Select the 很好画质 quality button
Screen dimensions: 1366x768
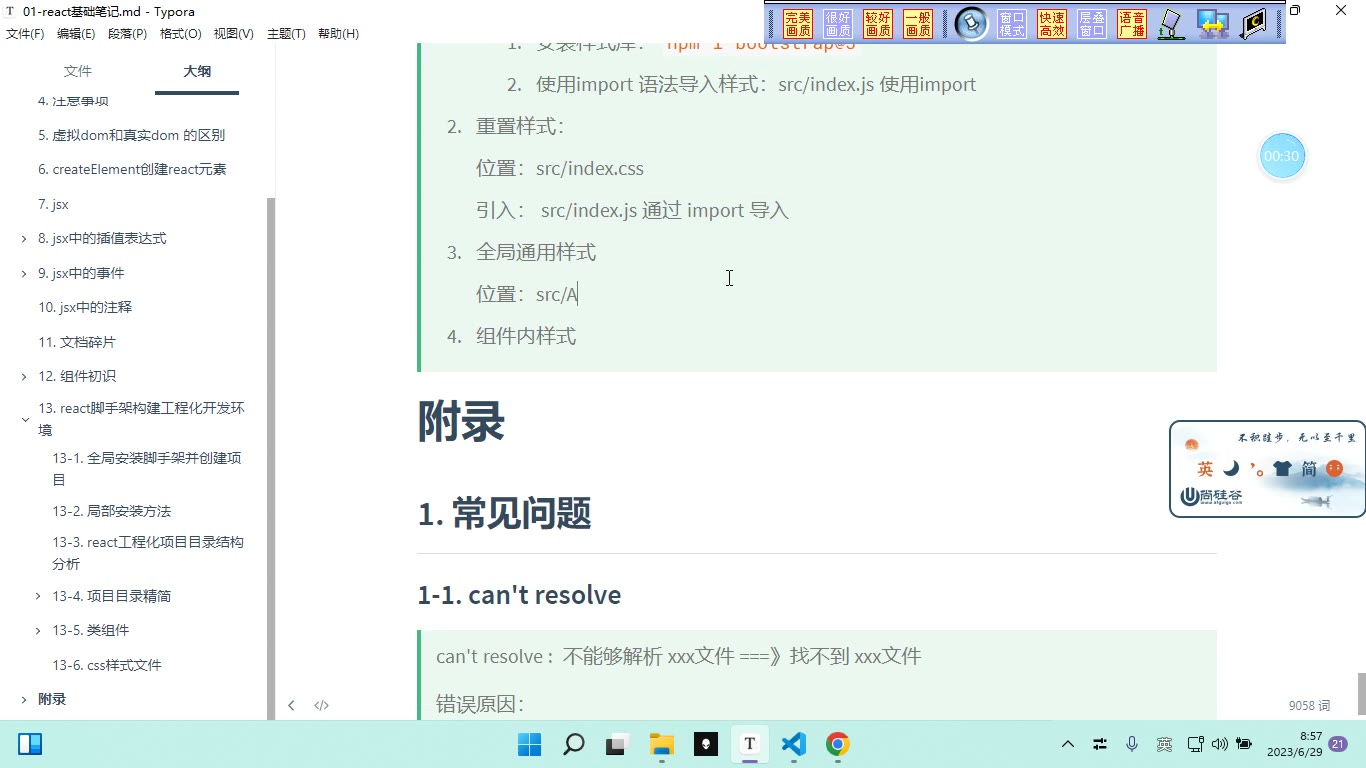[x=838, y=24]
